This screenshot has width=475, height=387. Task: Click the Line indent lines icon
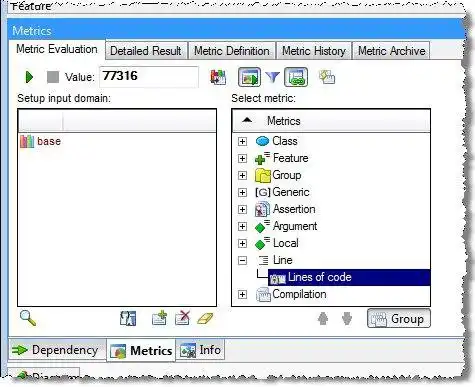[263, 260]
